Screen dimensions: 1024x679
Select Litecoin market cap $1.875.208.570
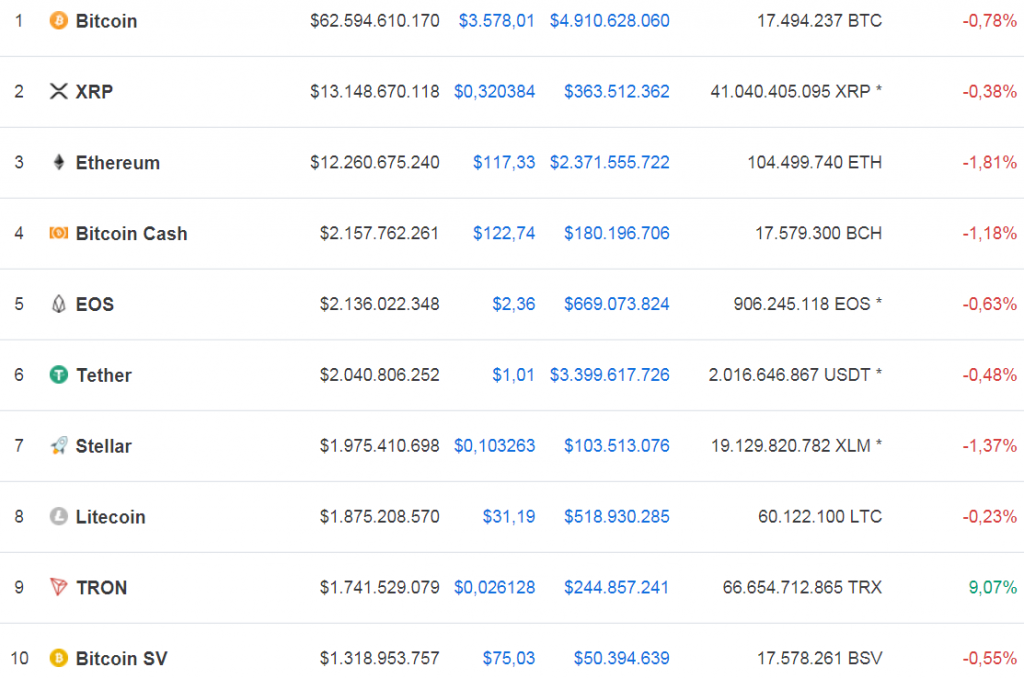point(379,516)
